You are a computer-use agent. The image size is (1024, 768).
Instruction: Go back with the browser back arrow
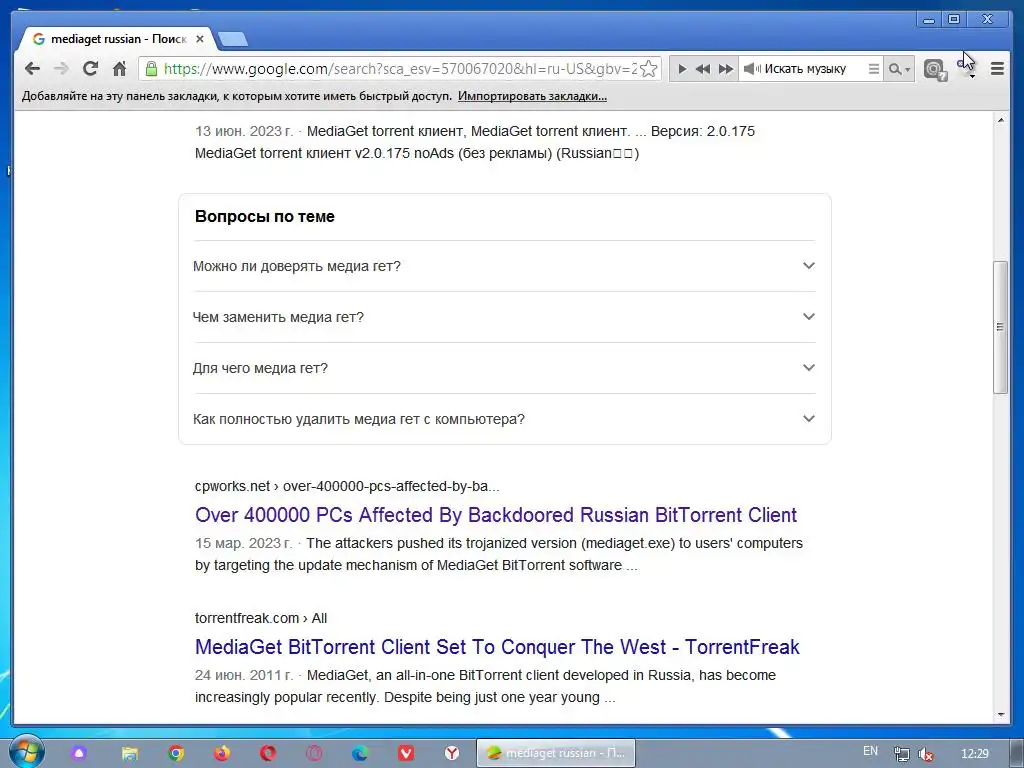(x=32, y=69)
